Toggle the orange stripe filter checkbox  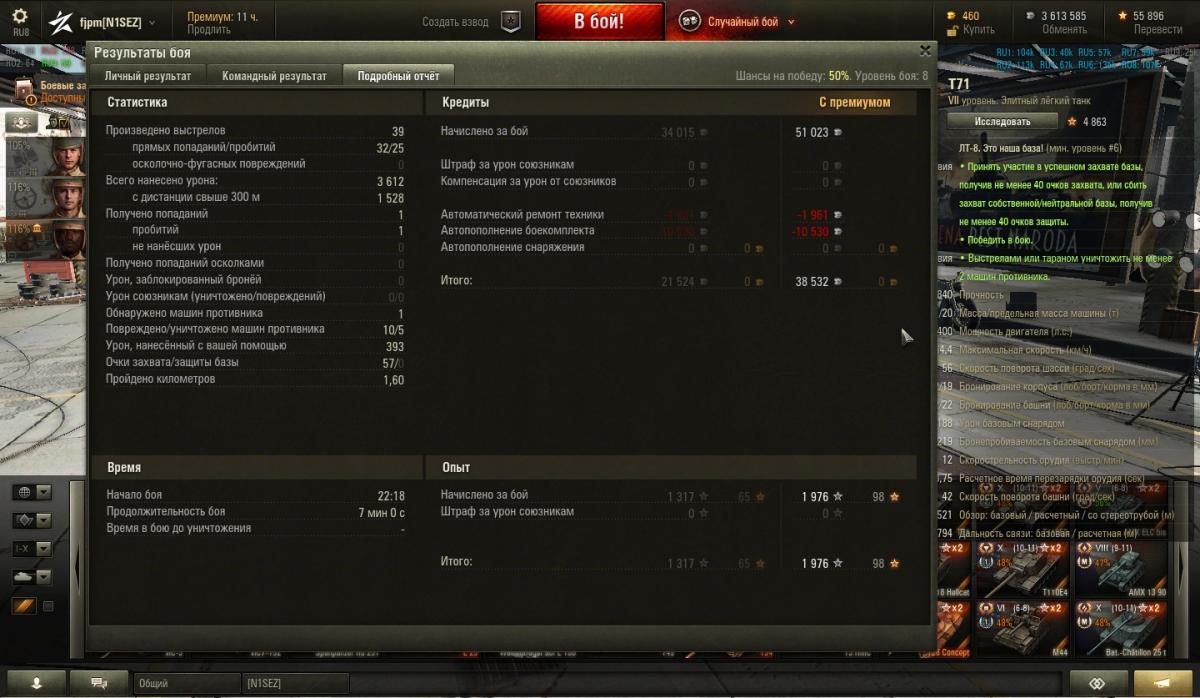47,606
